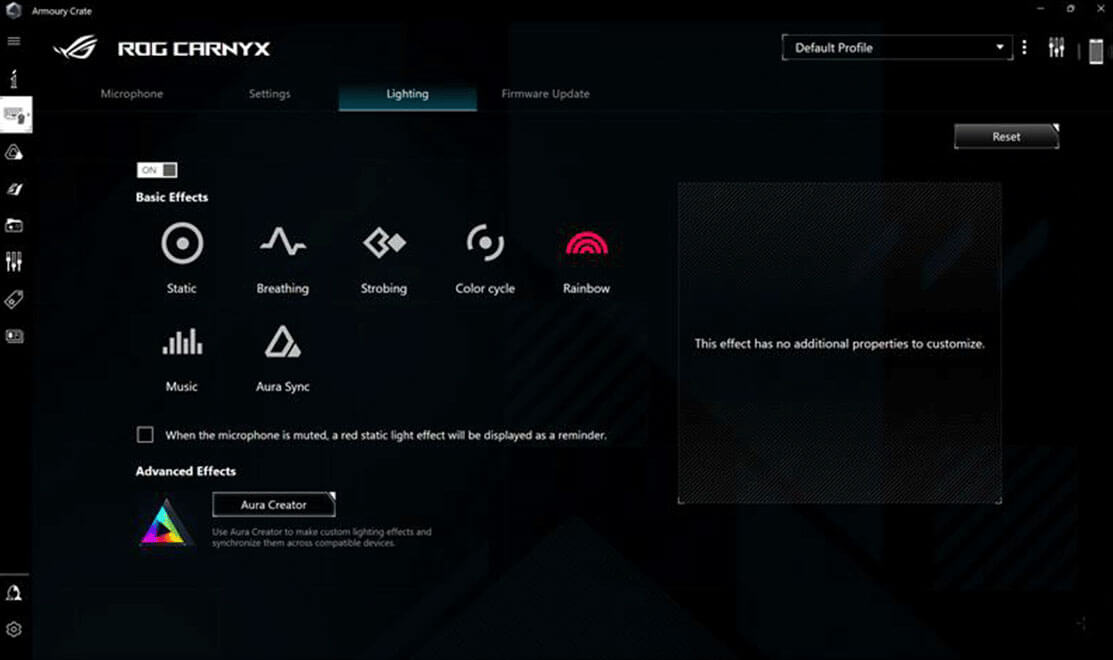Viewport: 1113px width, 660px height.
Task: Open the info icon in left sidebar
Action: click(x=13, y=78)
